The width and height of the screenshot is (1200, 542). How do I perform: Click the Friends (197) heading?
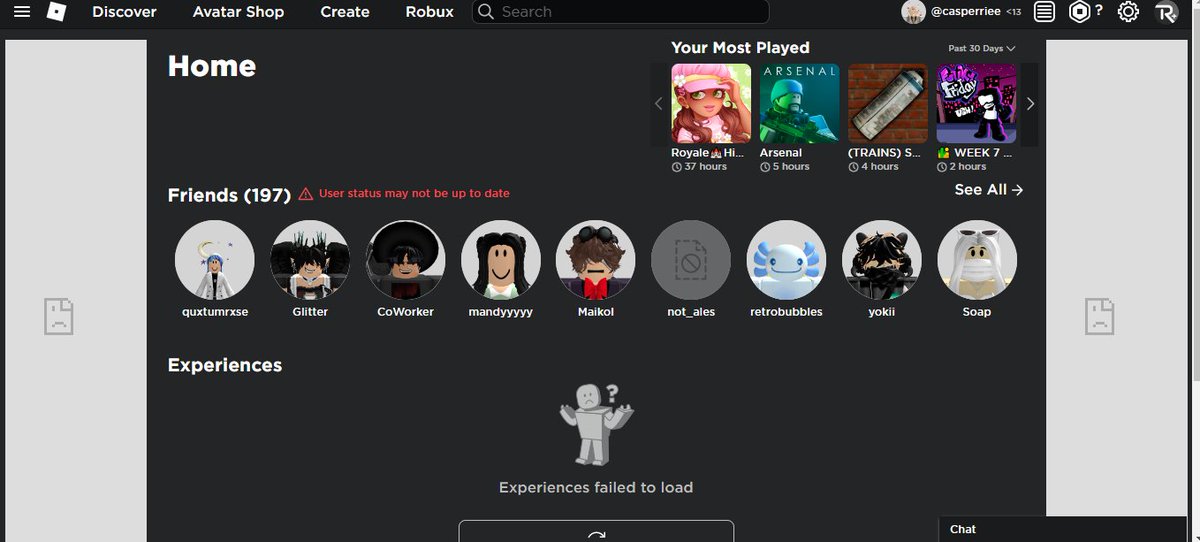(229, 195)
